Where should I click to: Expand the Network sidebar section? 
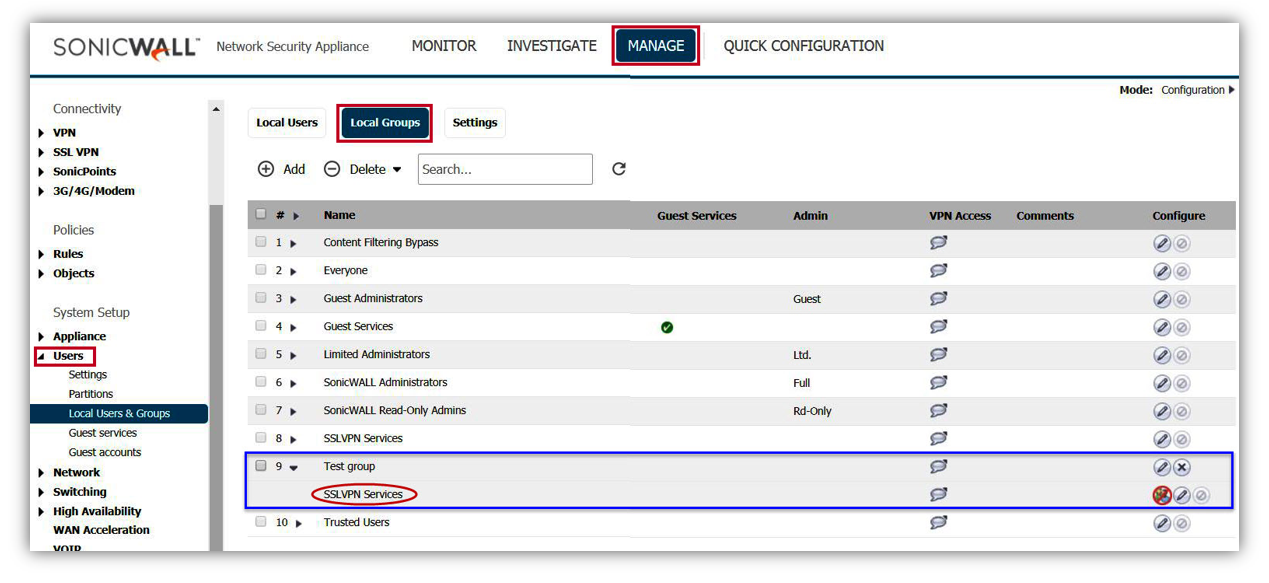click(x=41, y=473)
